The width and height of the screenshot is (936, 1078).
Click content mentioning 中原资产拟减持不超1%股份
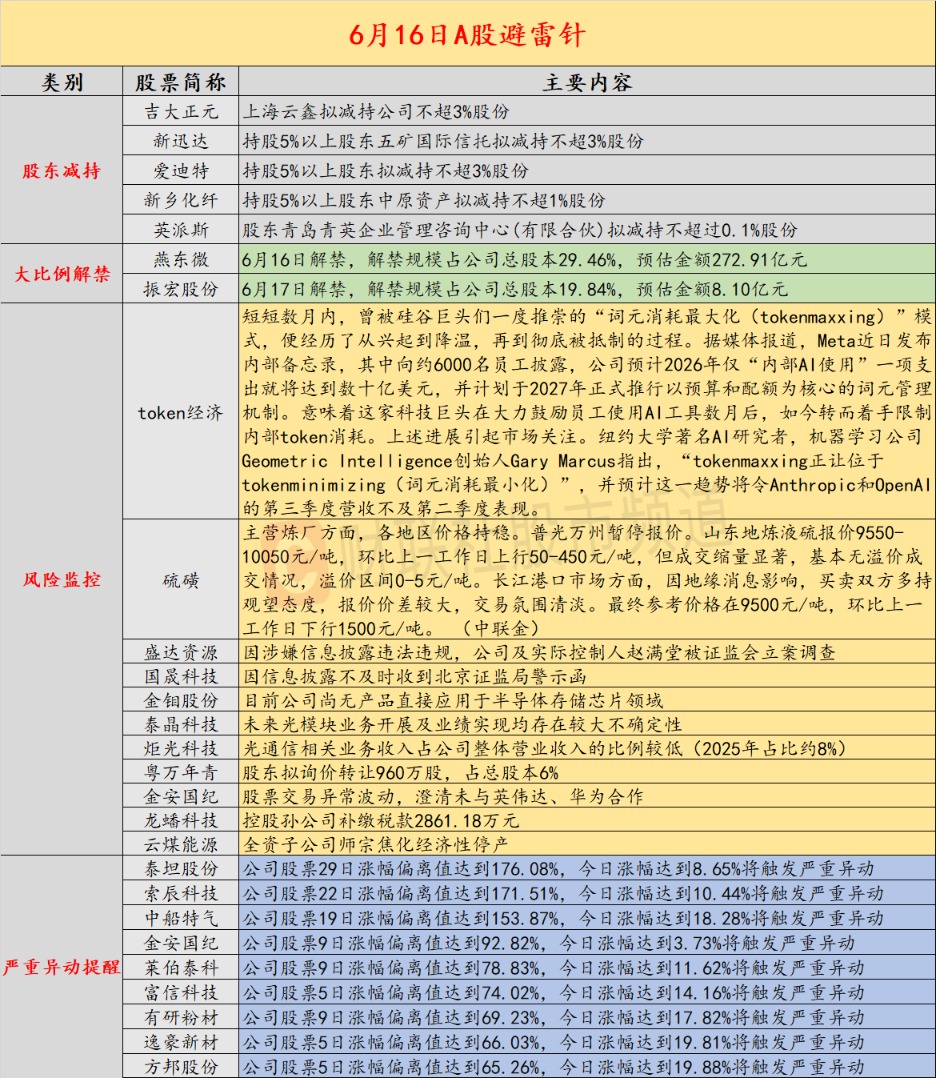pyautogui.click(x=424, y=200)
